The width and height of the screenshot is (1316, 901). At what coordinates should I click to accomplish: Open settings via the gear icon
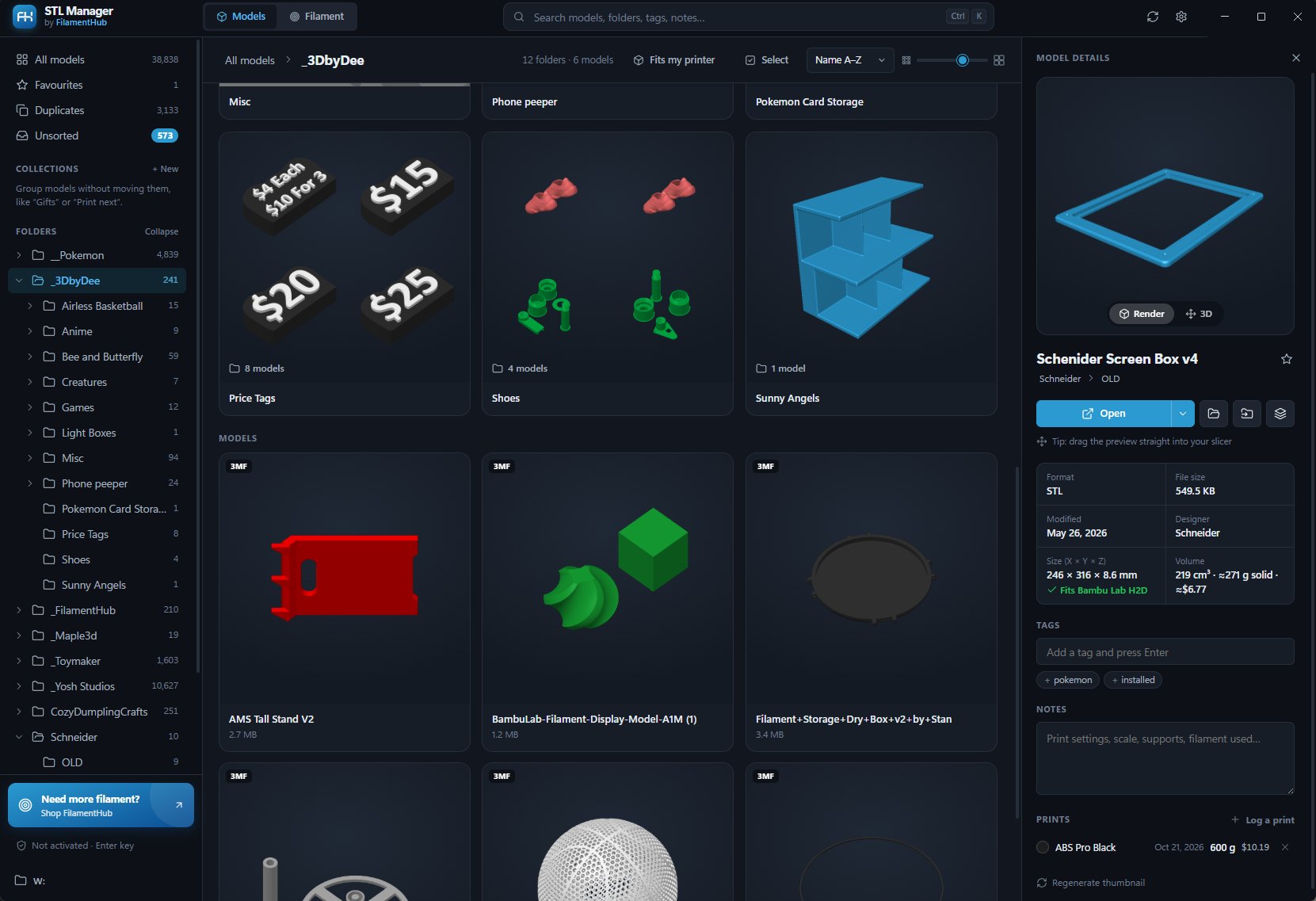point(1181,17)
